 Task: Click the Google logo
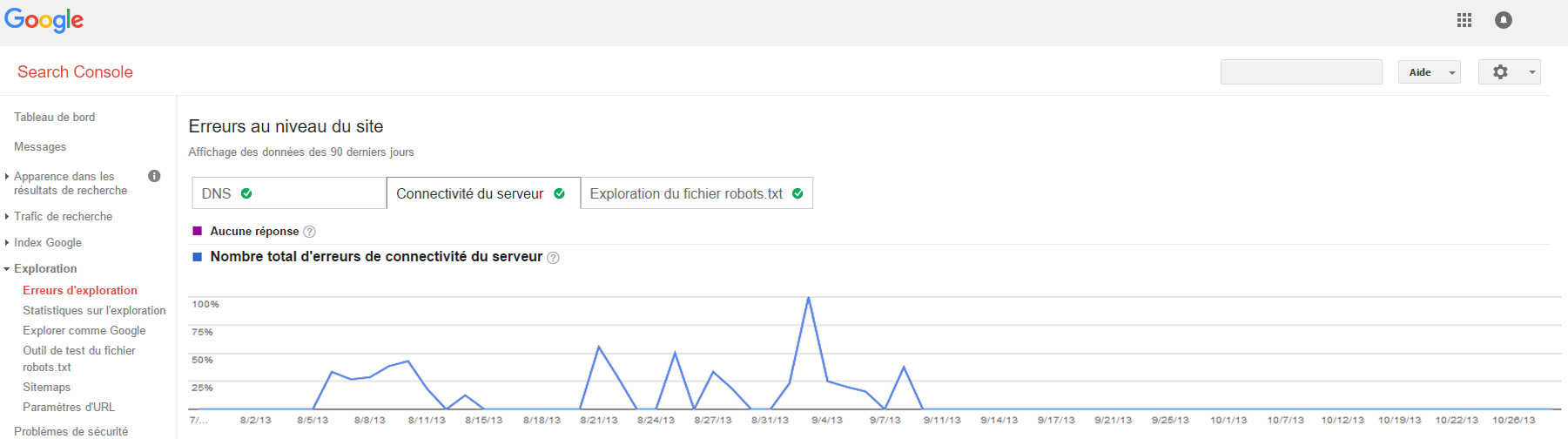[x=44, y=20]
